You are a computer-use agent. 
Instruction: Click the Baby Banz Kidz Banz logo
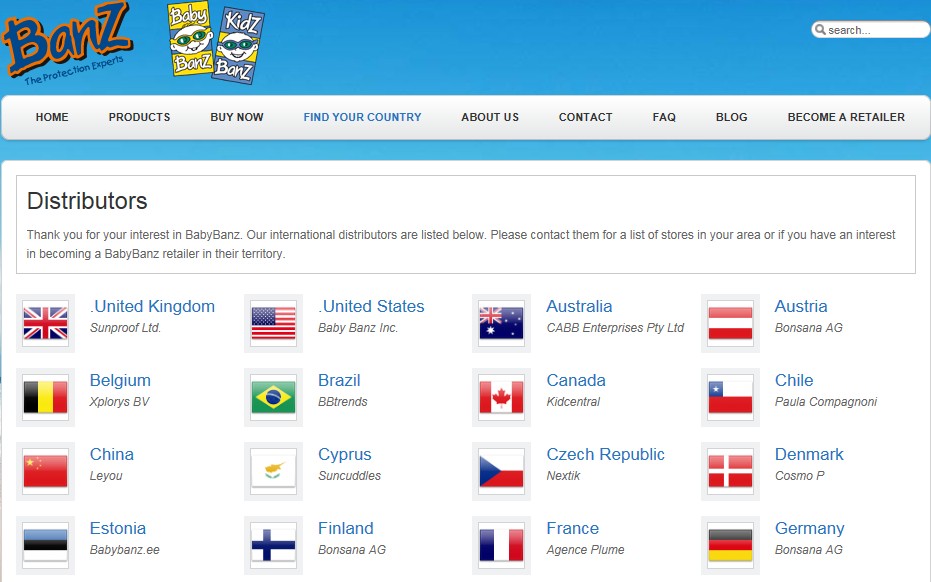click(x=215, y=43)
